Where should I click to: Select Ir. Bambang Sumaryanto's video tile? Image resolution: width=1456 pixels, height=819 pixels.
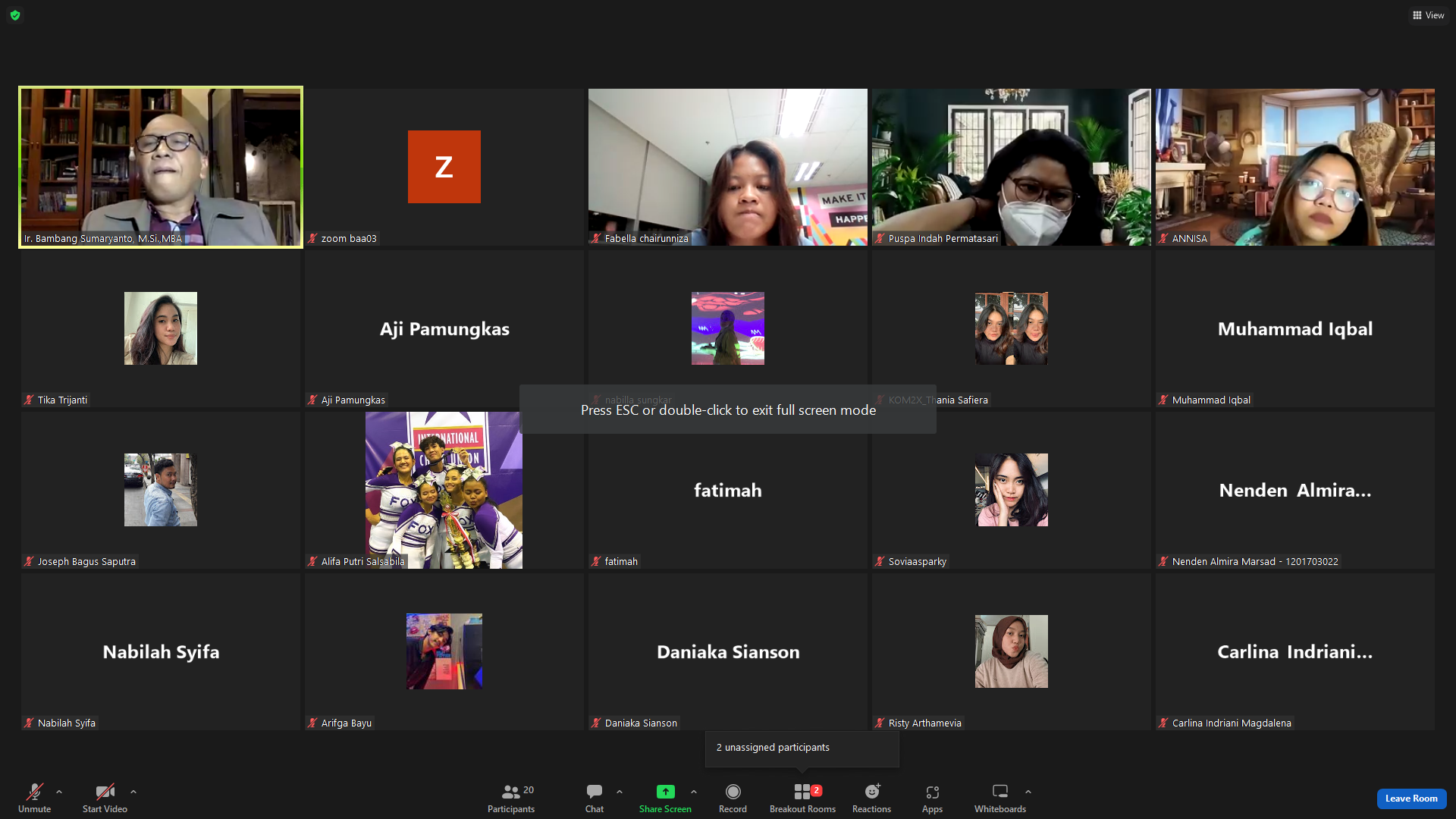pyautogui.click(x=161, y=167)
